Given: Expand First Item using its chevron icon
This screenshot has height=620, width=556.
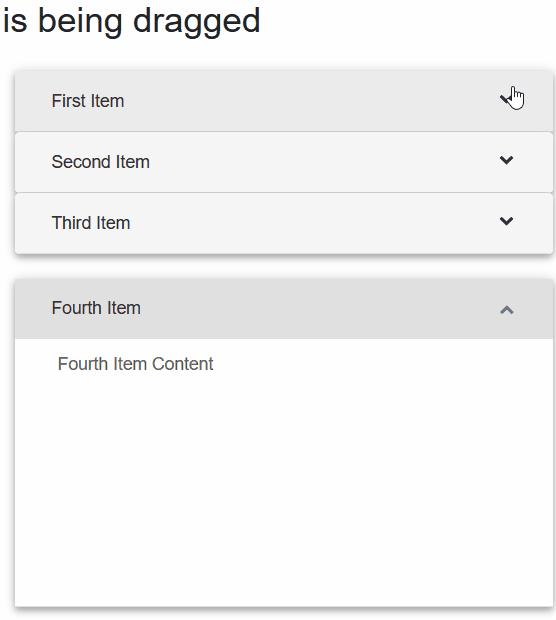Looking at the screenshot, I should pyautogui.click(x=506, y=99).
